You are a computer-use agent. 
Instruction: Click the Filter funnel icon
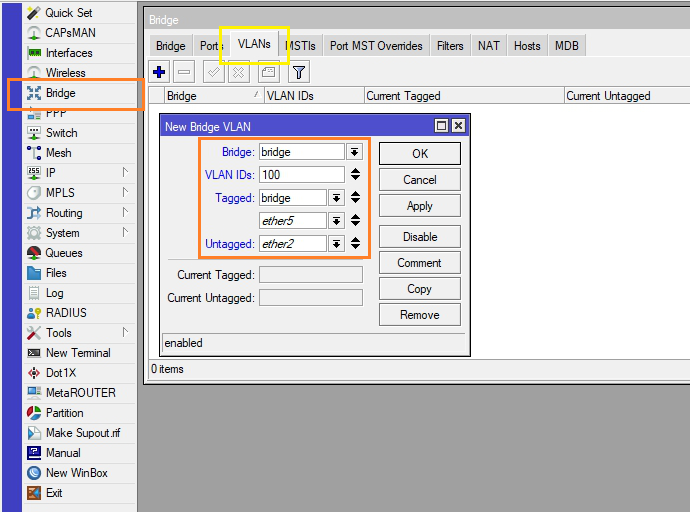(299, 72)
